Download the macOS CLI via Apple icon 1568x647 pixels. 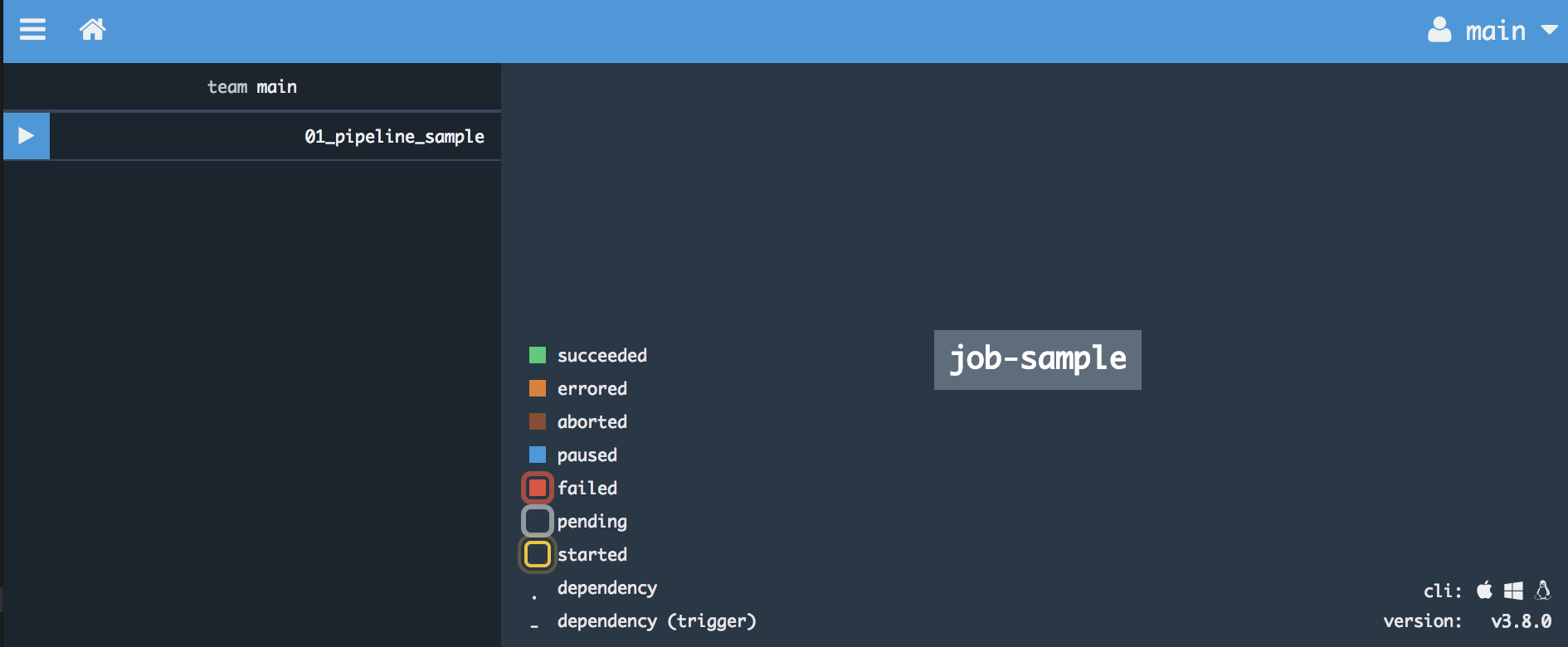pyautogui.click(x=1484, y=590)
